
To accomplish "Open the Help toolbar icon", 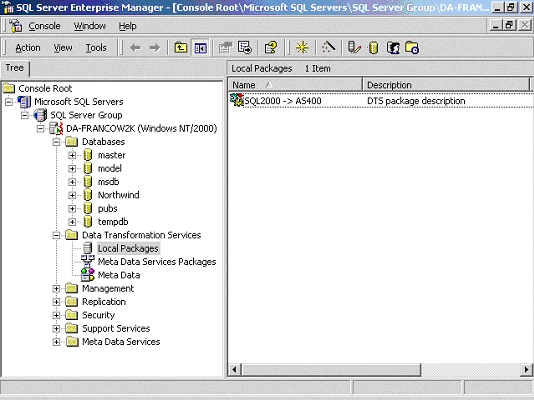I will click(x=271, y=48).
